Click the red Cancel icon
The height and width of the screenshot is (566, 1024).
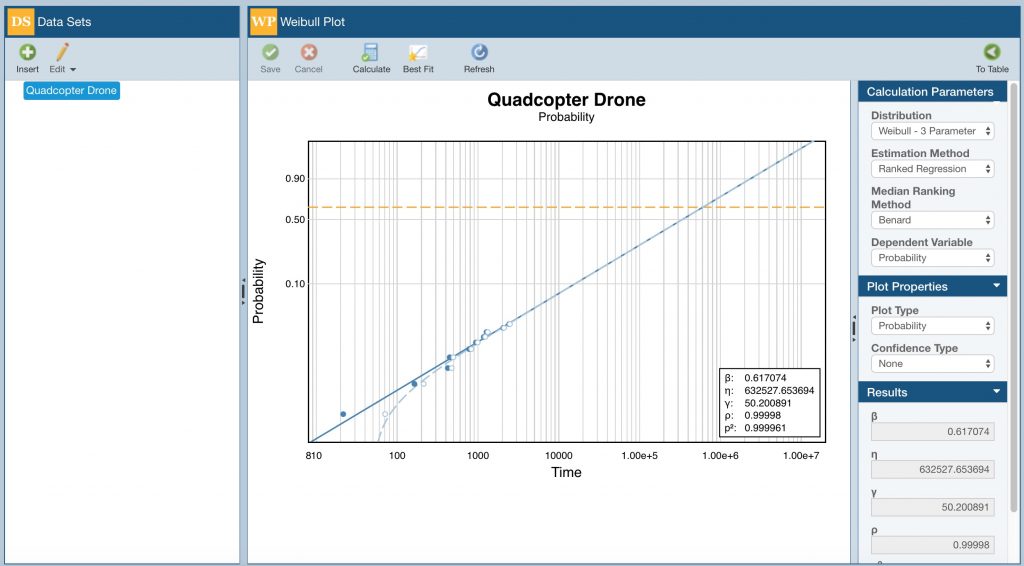tap(308, 52)
